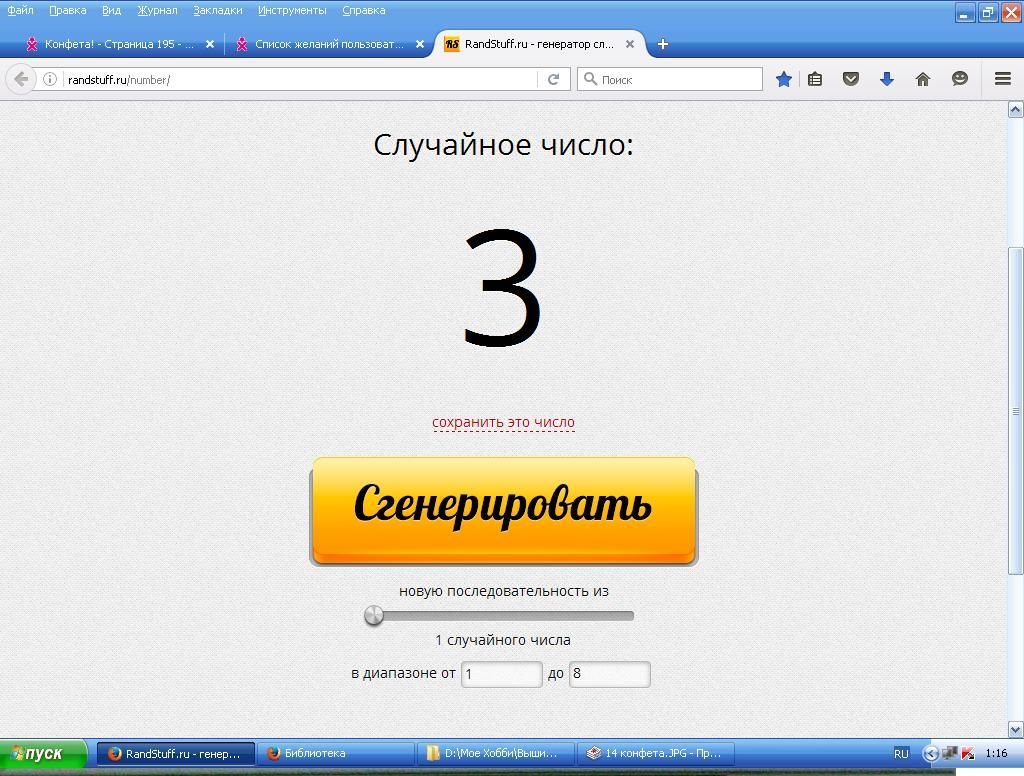
Task: Open the Firefox hamburger menu
Action: click(x=1002, y=79)
